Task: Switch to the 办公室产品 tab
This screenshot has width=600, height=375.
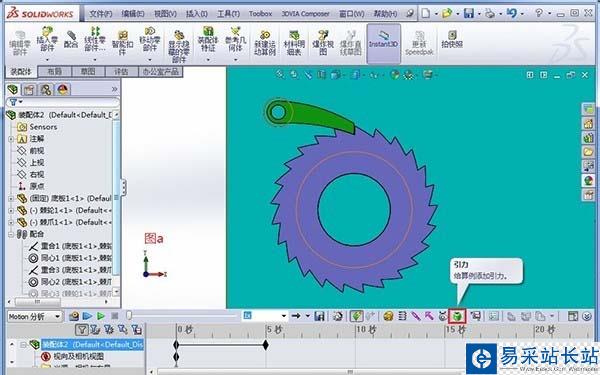Action: [x=161, y=72]
